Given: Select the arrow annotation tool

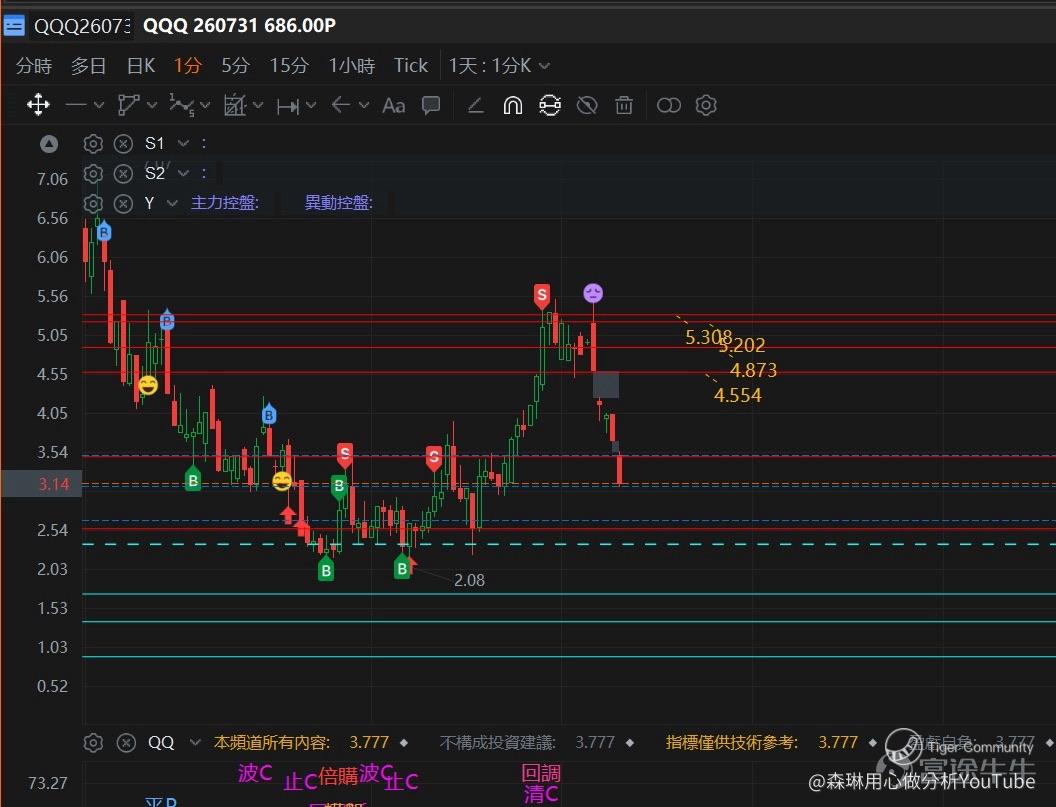Looking at the screenshot, I should coord(341,105).
